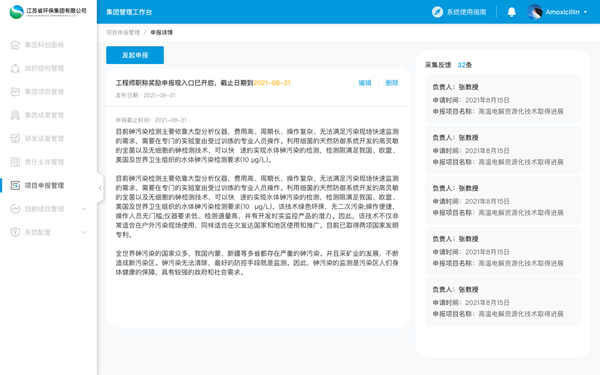The height and width of the screenshot is (375, 600).
Task: Click the 集团管理工作台 header title
Action: click(x=129, y=12)
